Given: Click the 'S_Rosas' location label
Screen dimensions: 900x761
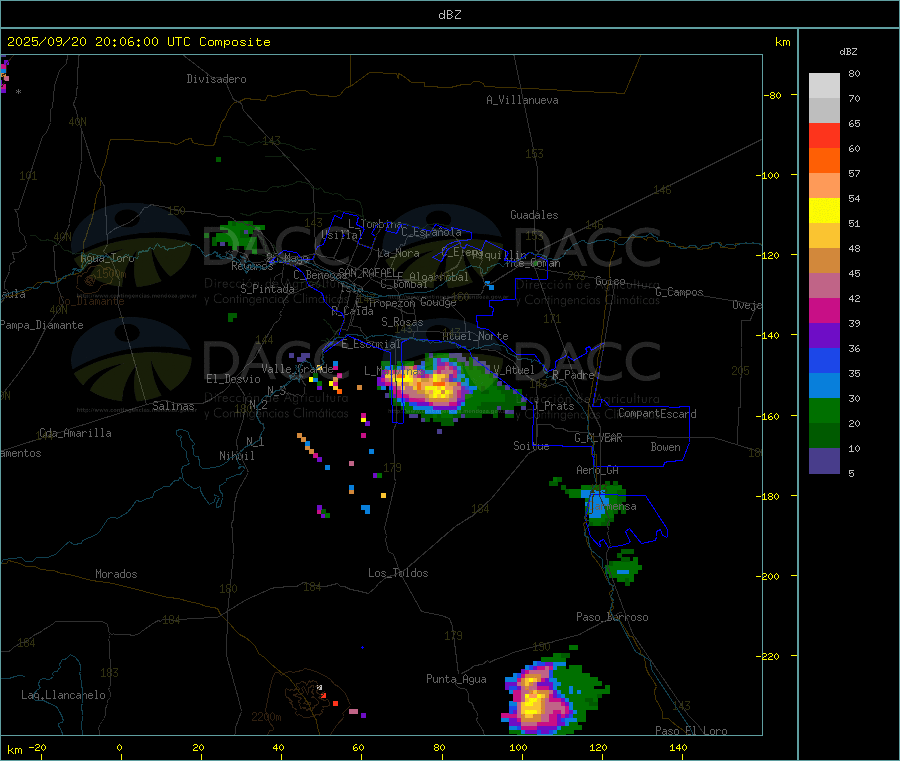Looking at the screenshot, I should [402, 322].
